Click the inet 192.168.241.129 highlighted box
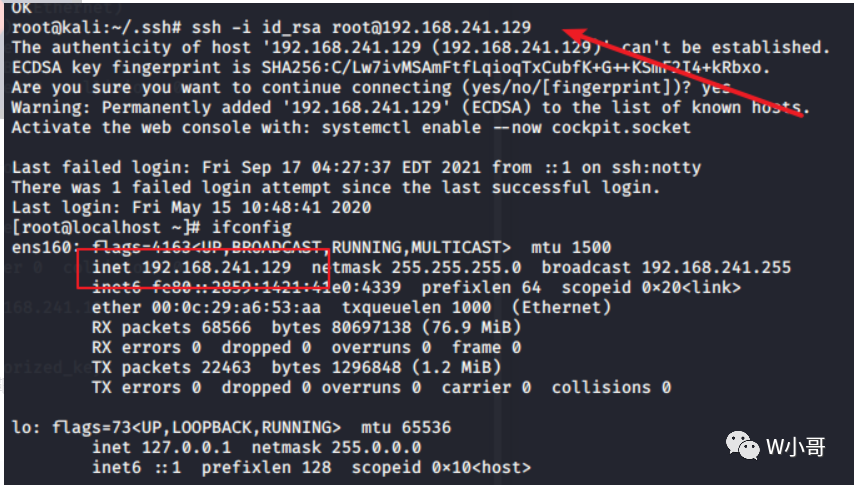Screen dimensions: 854x485 [203, 268]
